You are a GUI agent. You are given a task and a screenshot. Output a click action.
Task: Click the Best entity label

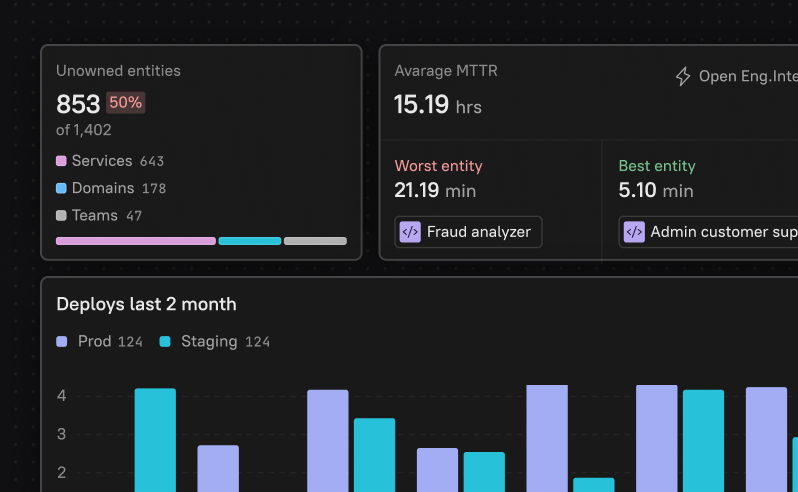point(656,166)
